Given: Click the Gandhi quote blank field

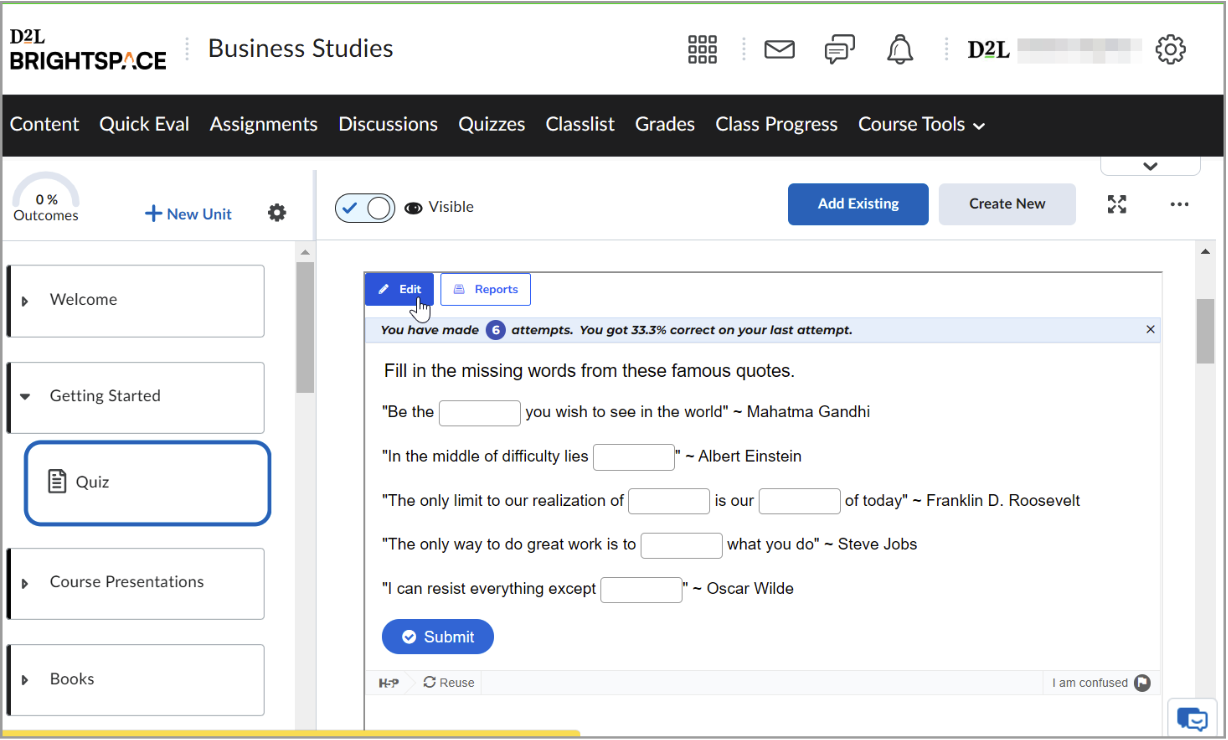Looking at the screenshot, I should pos(480,413).
